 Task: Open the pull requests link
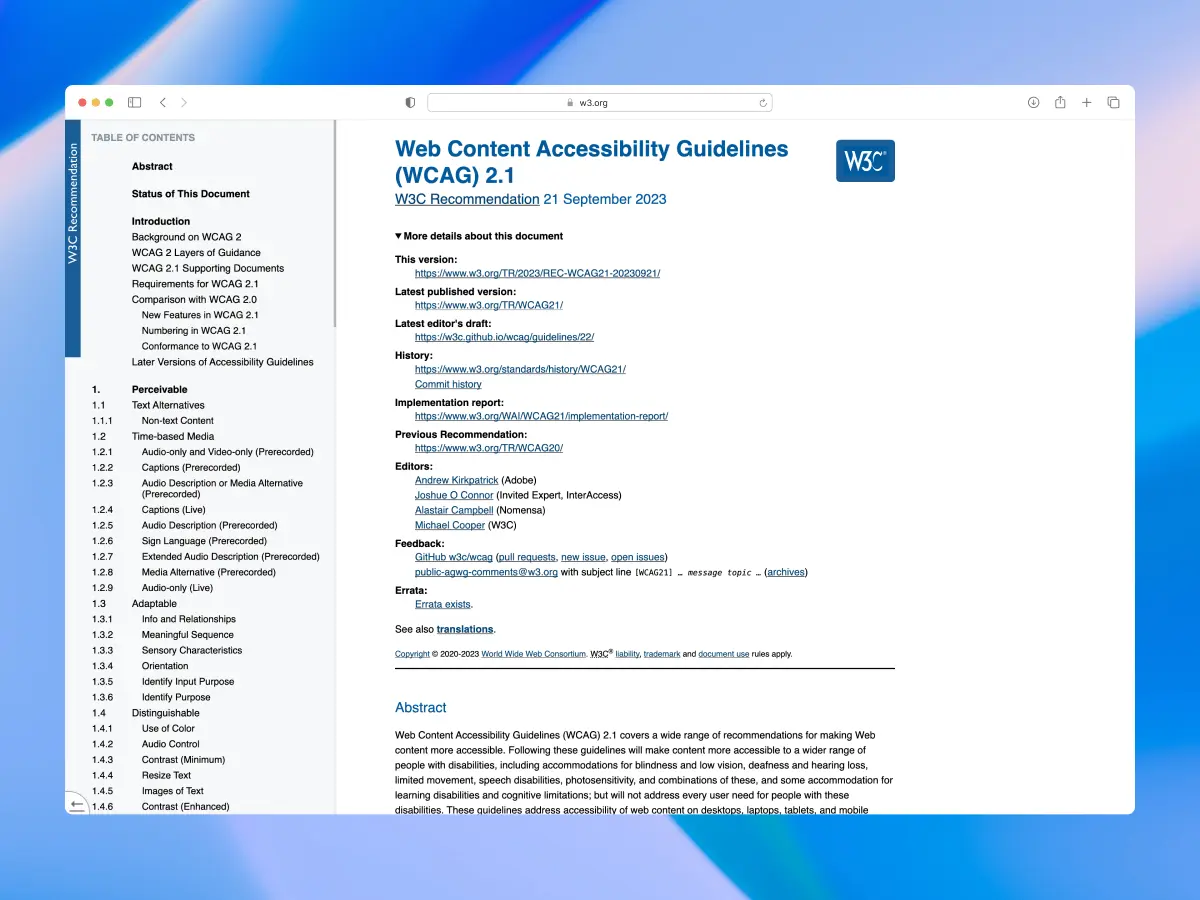[527, 557]
